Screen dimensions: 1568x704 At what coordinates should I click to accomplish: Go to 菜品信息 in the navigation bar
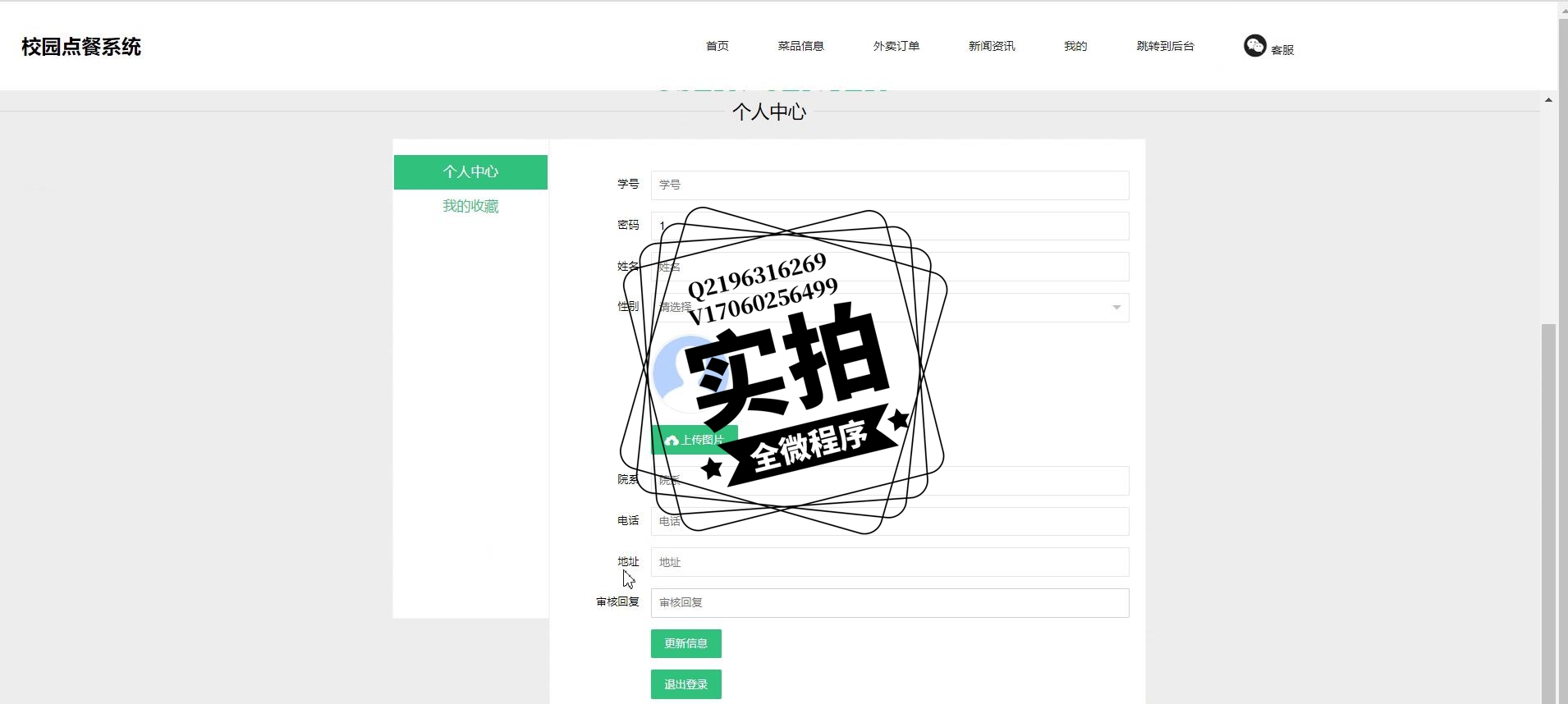coord(800,46)
